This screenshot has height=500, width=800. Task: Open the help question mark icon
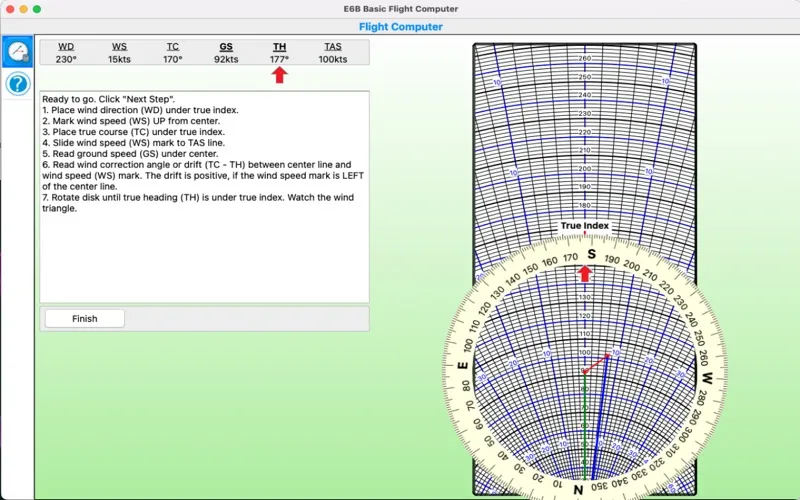(18, 84)
